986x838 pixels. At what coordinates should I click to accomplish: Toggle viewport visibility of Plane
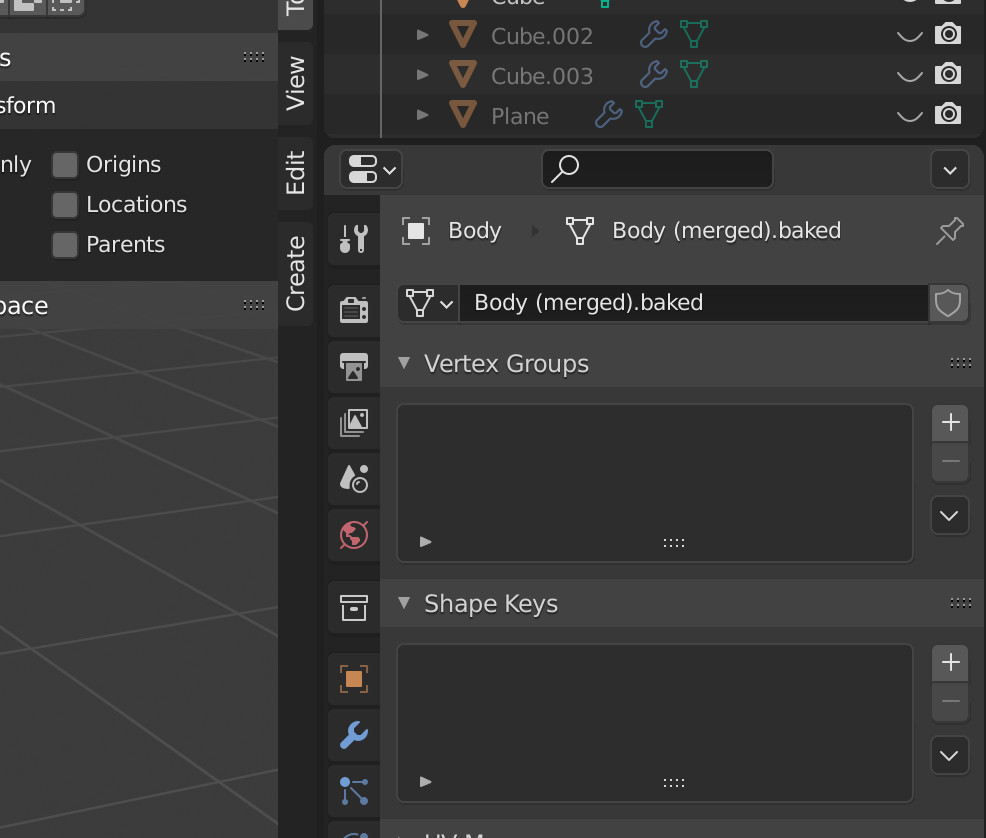click(x=909, y=116)
